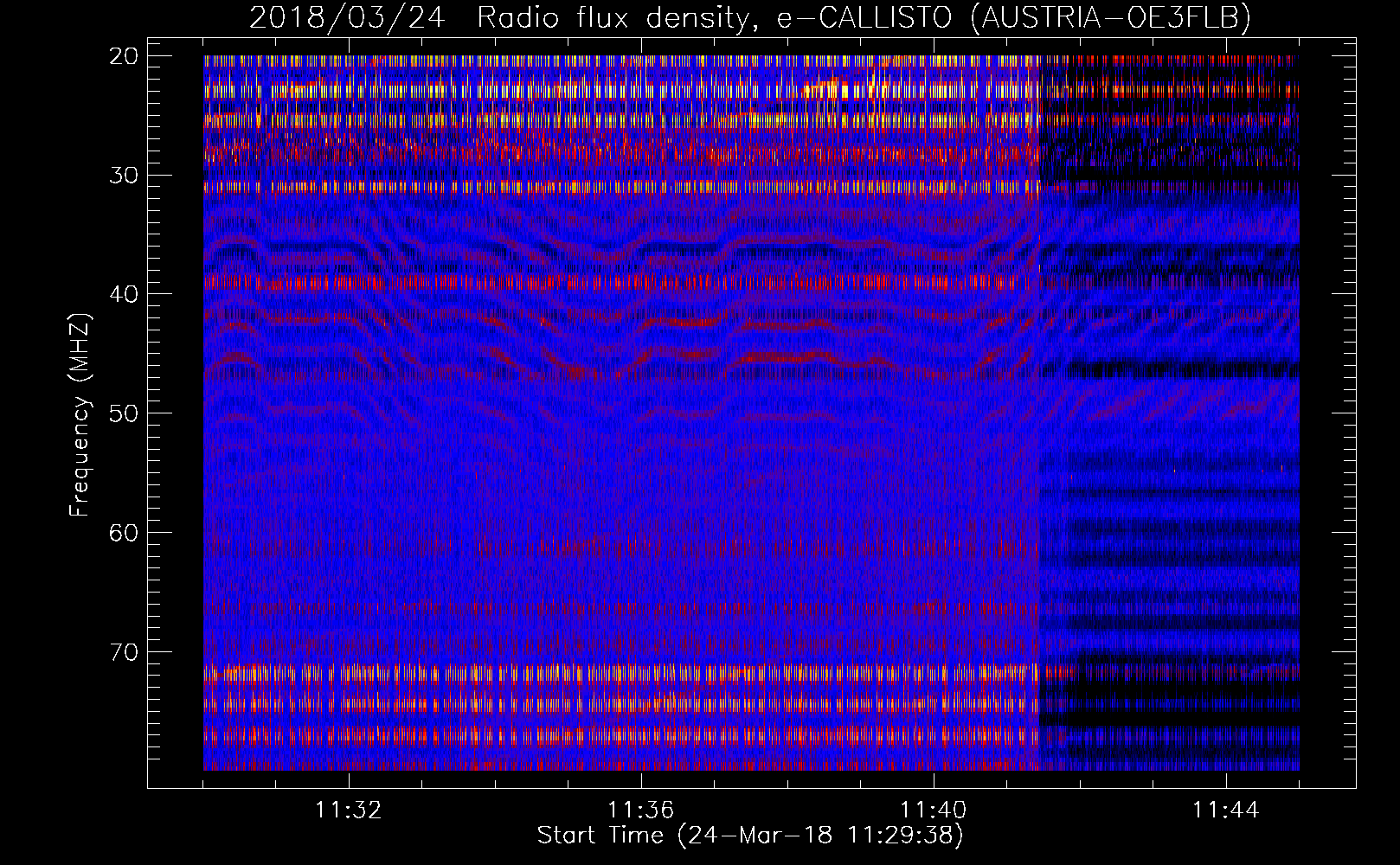Click the 40 MHz frequency tick label
The width and height of the screenshot is (1400, 865).
tap(124, 294)
